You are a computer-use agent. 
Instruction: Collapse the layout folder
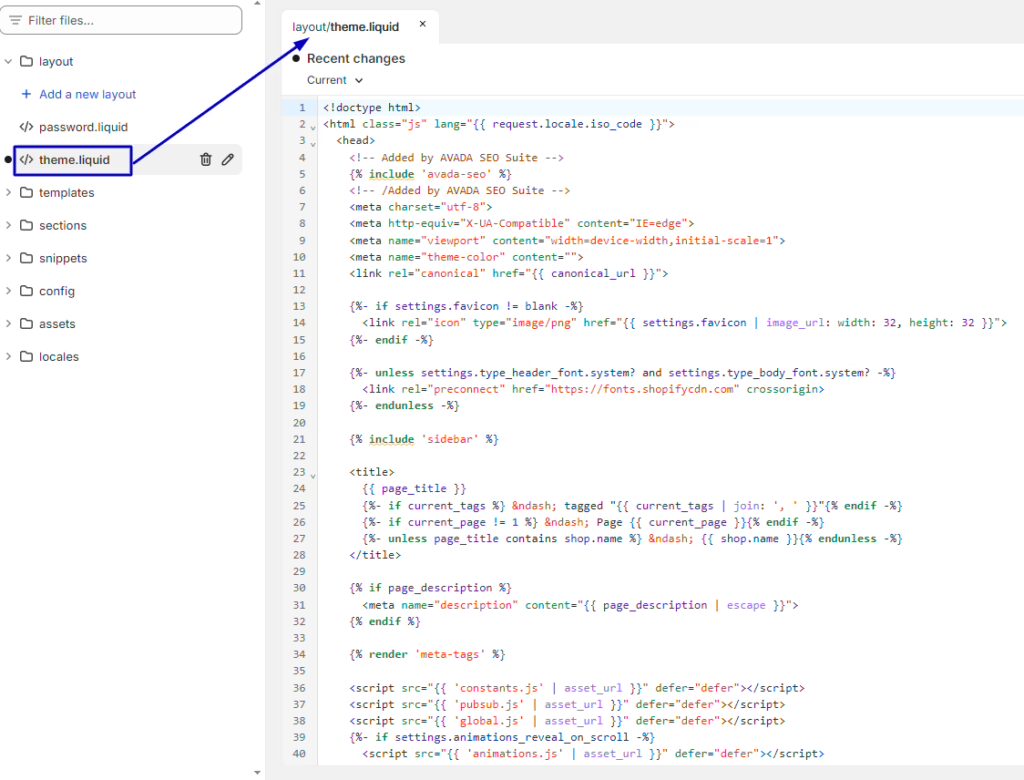(x=8, y=61)
